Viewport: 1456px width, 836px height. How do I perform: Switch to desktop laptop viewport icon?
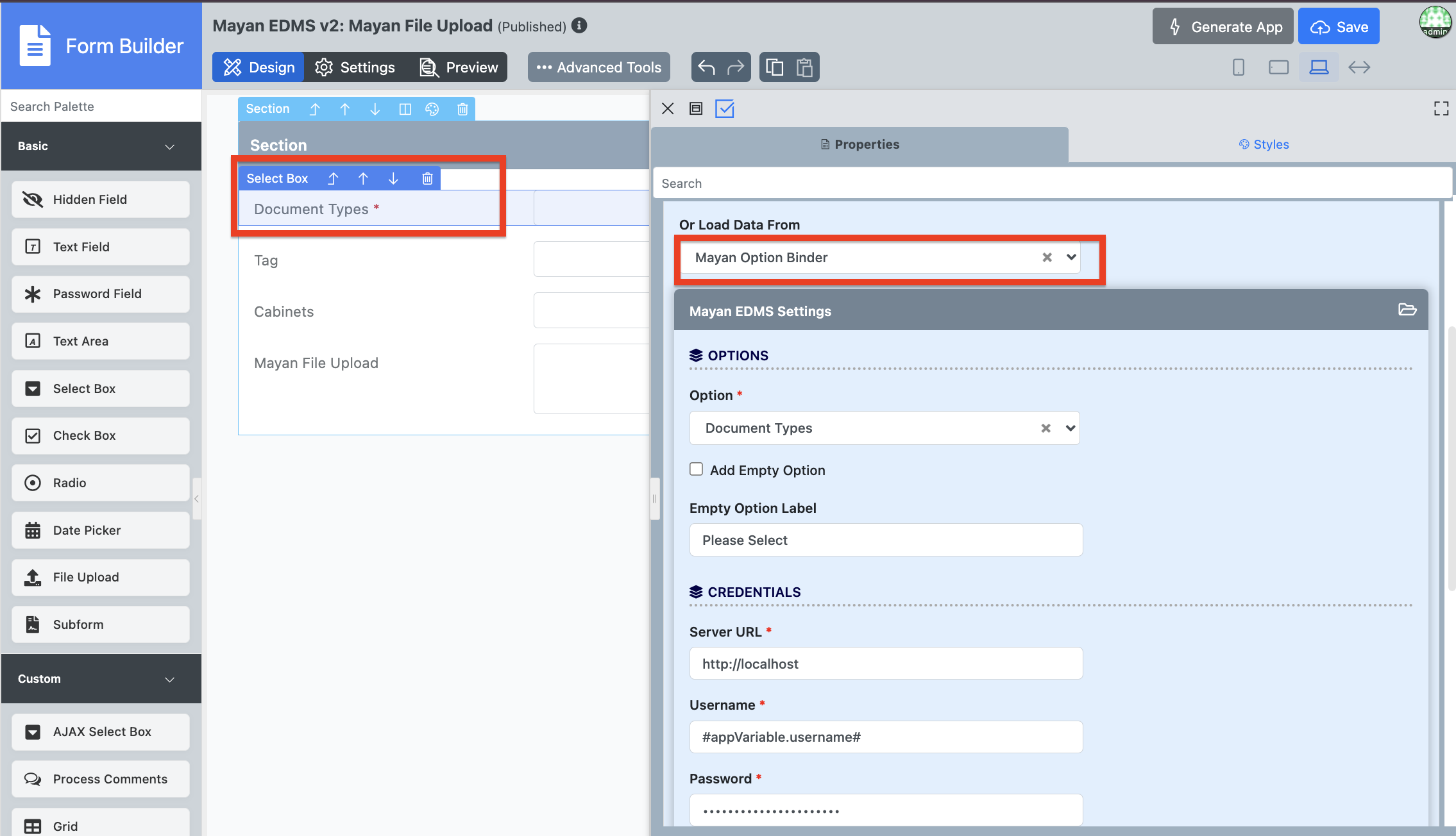click(x=1319, y=67)
